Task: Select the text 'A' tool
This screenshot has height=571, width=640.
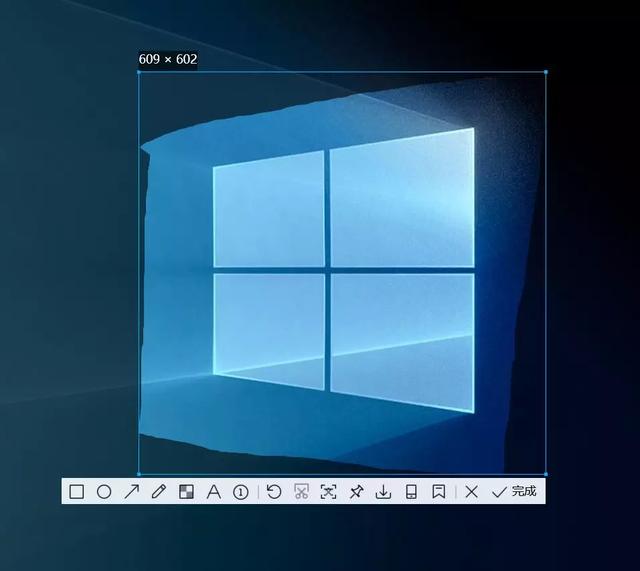Action: [213, 492]
